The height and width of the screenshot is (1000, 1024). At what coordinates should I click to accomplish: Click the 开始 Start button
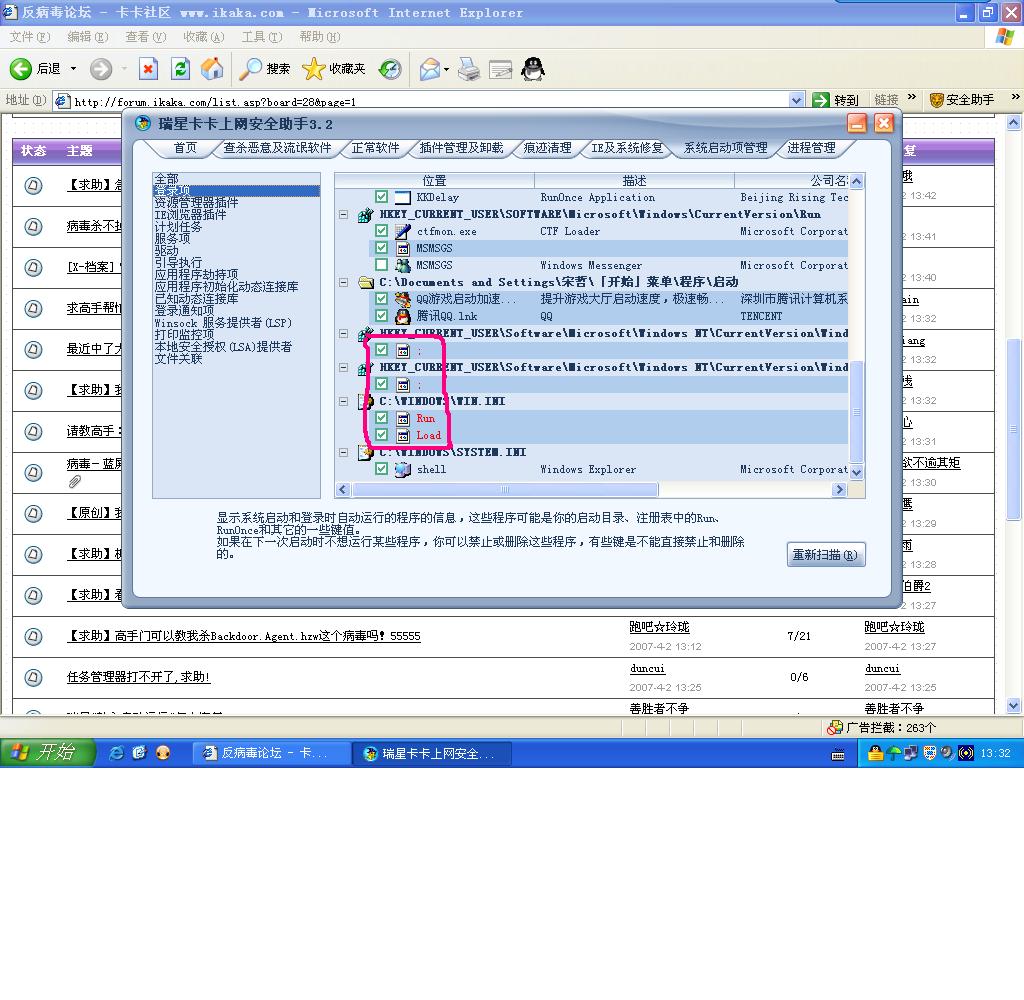tap(47, 753)
